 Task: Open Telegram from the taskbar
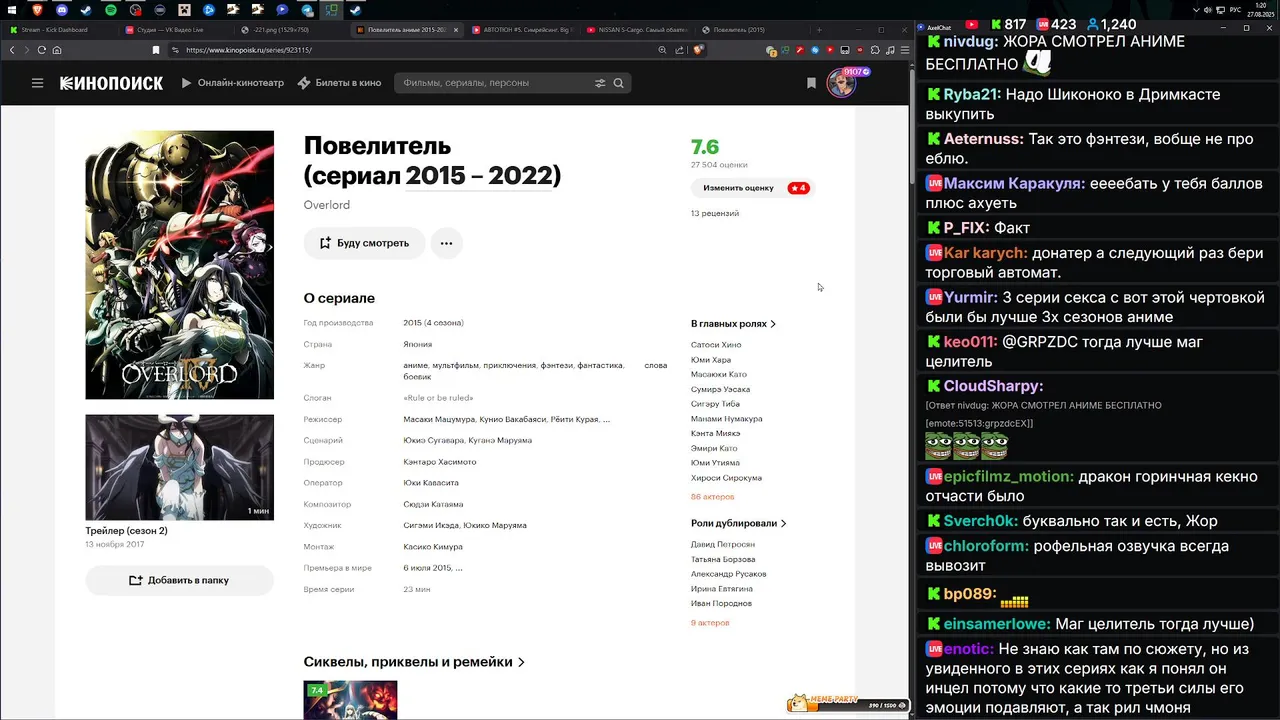pyautogui.click(x=307, y=10)
